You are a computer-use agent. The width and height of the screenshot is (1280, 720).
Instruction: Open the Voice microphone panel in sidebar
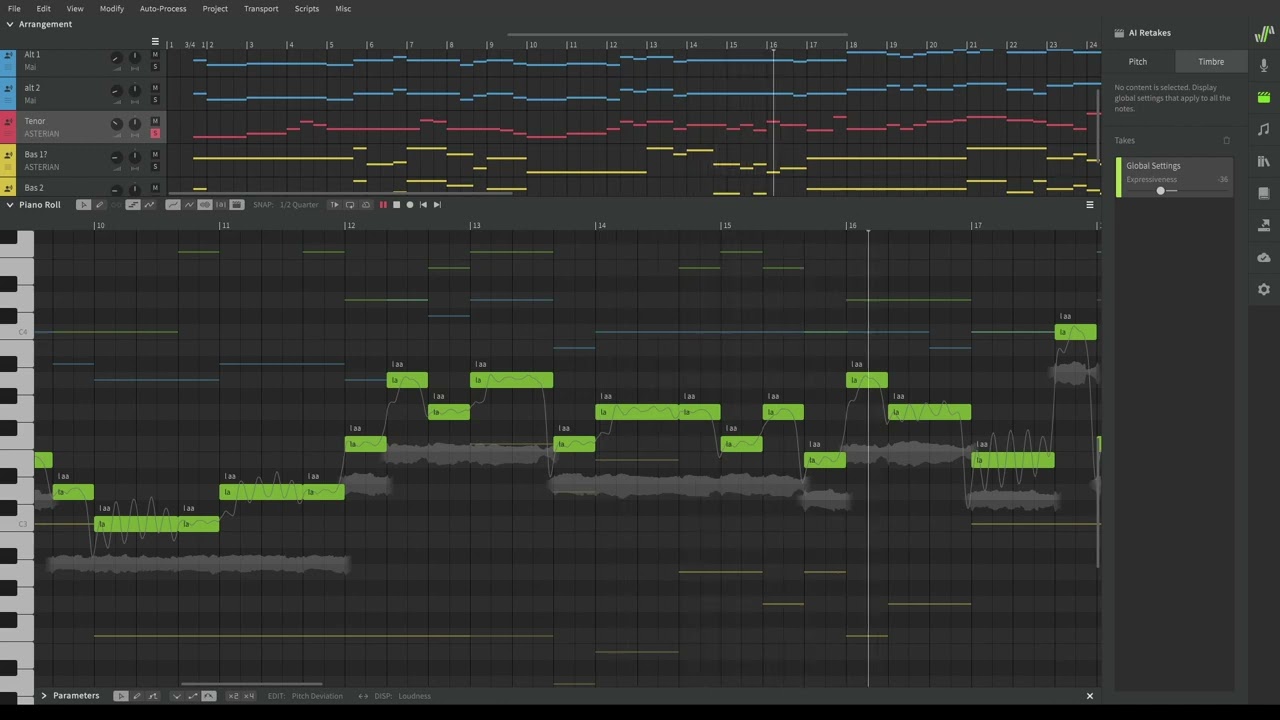(x=1264, y=65)
